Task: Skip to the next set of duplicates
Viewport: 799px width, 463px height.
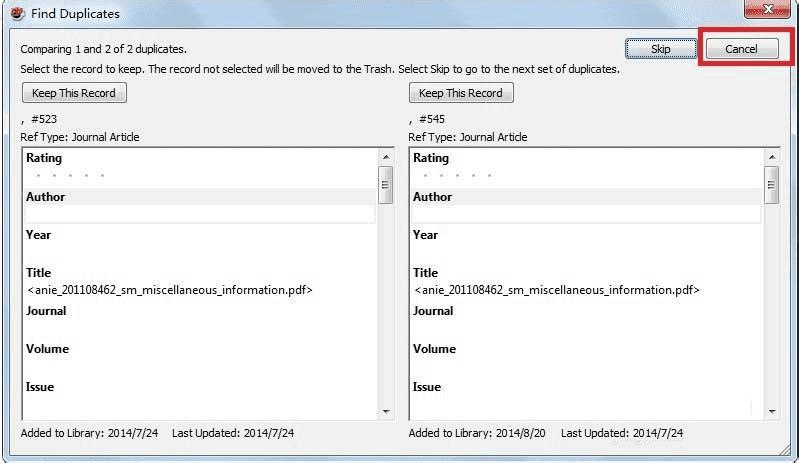Action: coord(660,49)
